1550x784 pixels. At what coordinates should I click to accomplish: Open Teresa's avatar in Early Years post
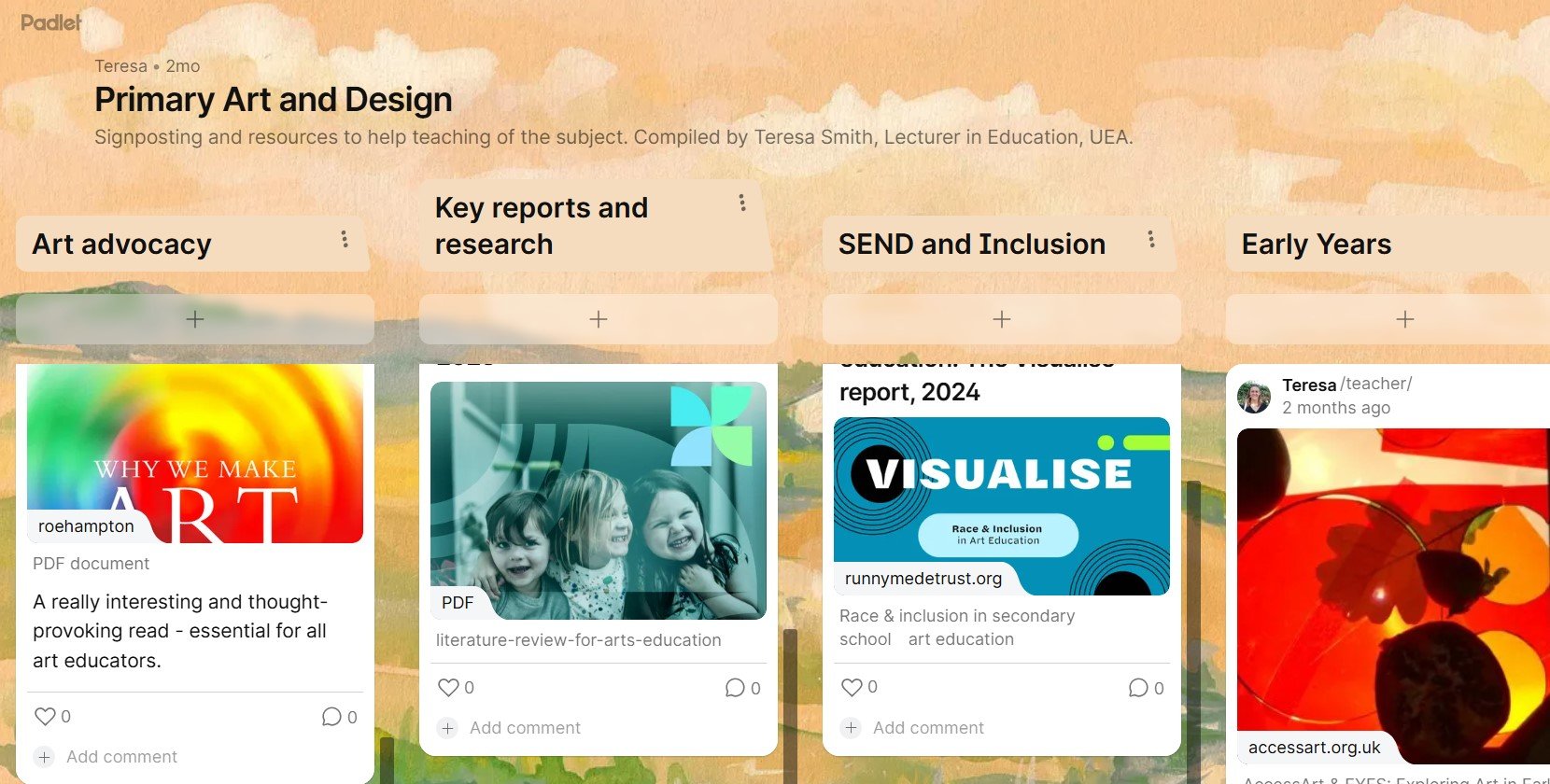click(1254, 397)
